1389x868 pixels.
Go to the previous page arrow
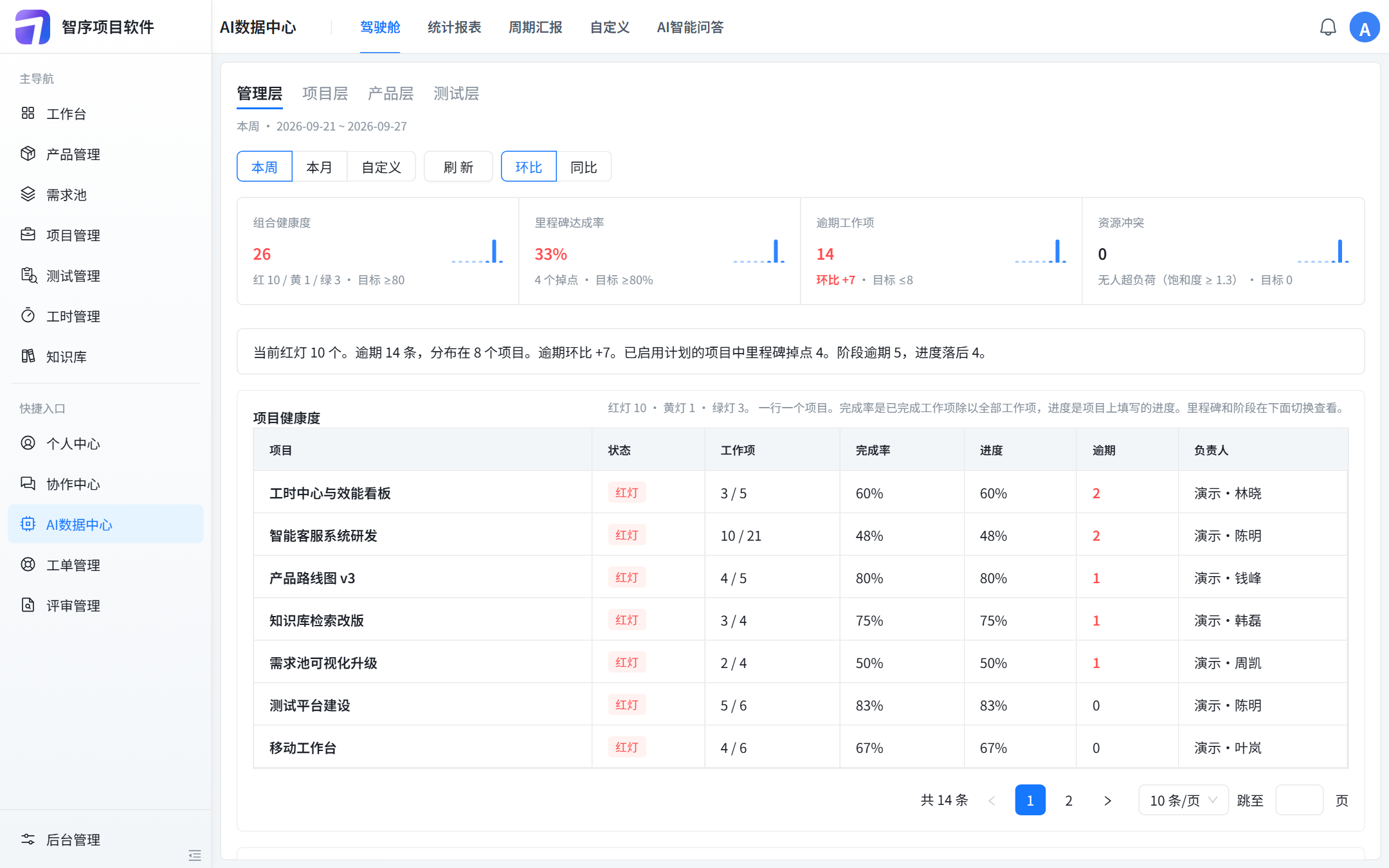pyautogui.click(x=992, y=800)
